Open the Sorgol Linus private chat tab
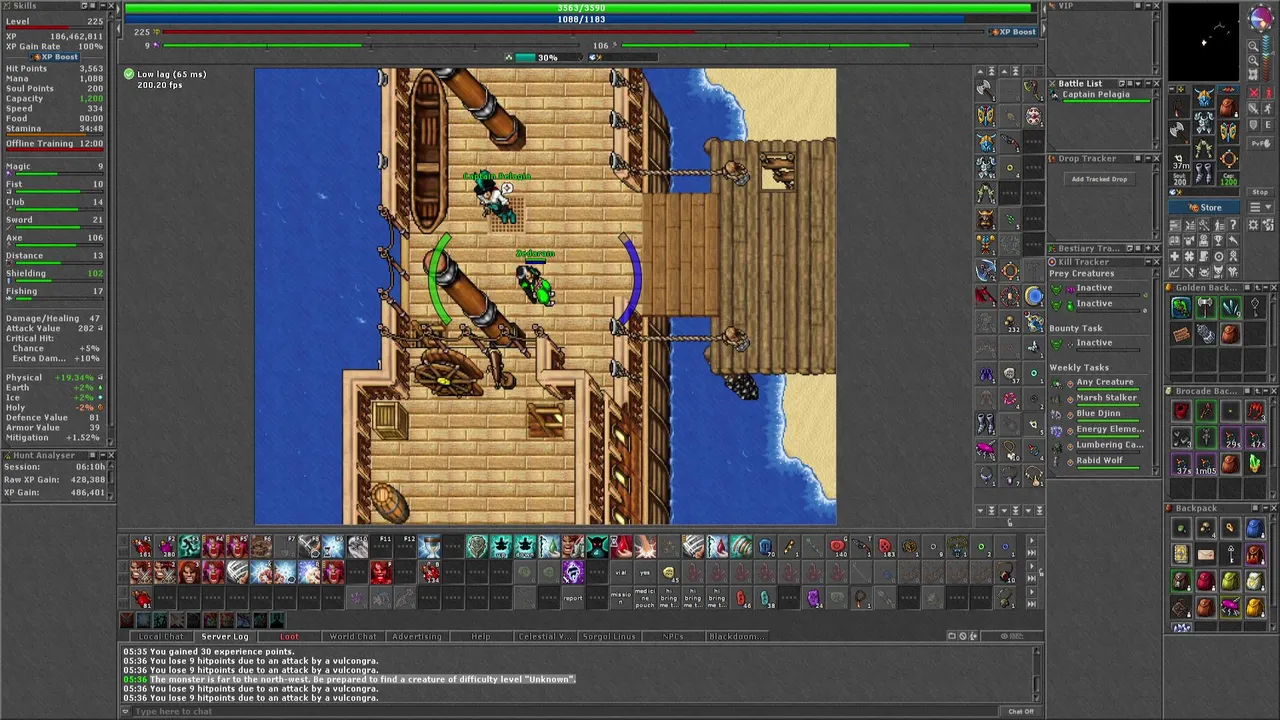Screen dimensions: 1280x720 pyautogui.click(x=609, y=636)
